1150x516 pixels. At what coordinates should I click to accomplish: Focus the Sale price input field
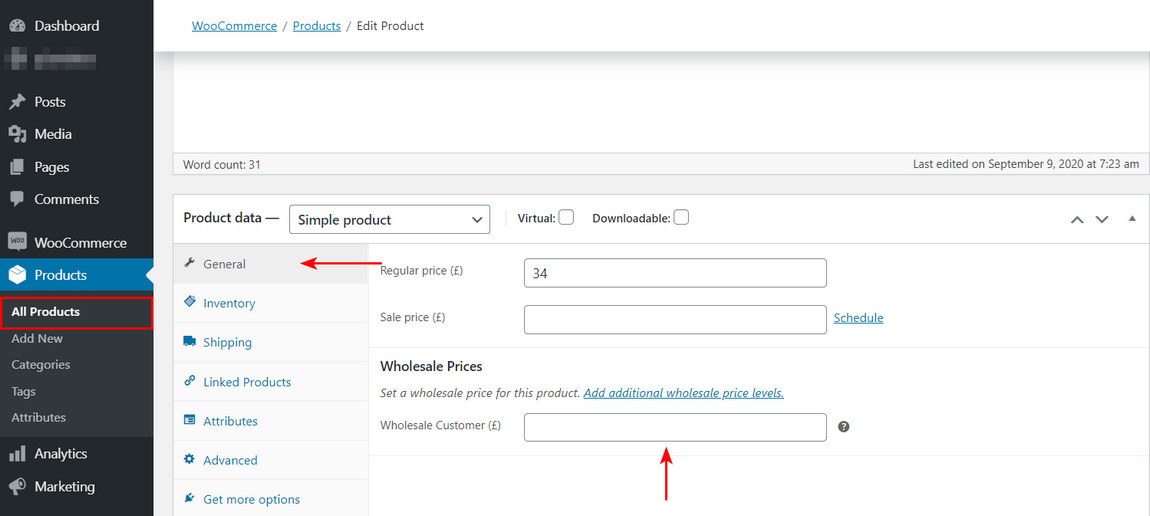click(x=675, y=320)
